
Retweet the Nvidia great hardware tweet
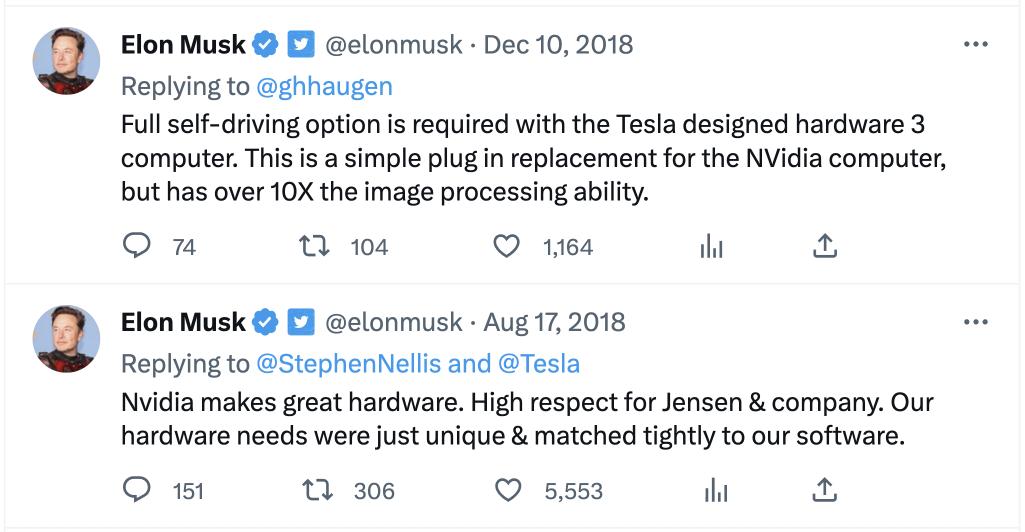315,490
